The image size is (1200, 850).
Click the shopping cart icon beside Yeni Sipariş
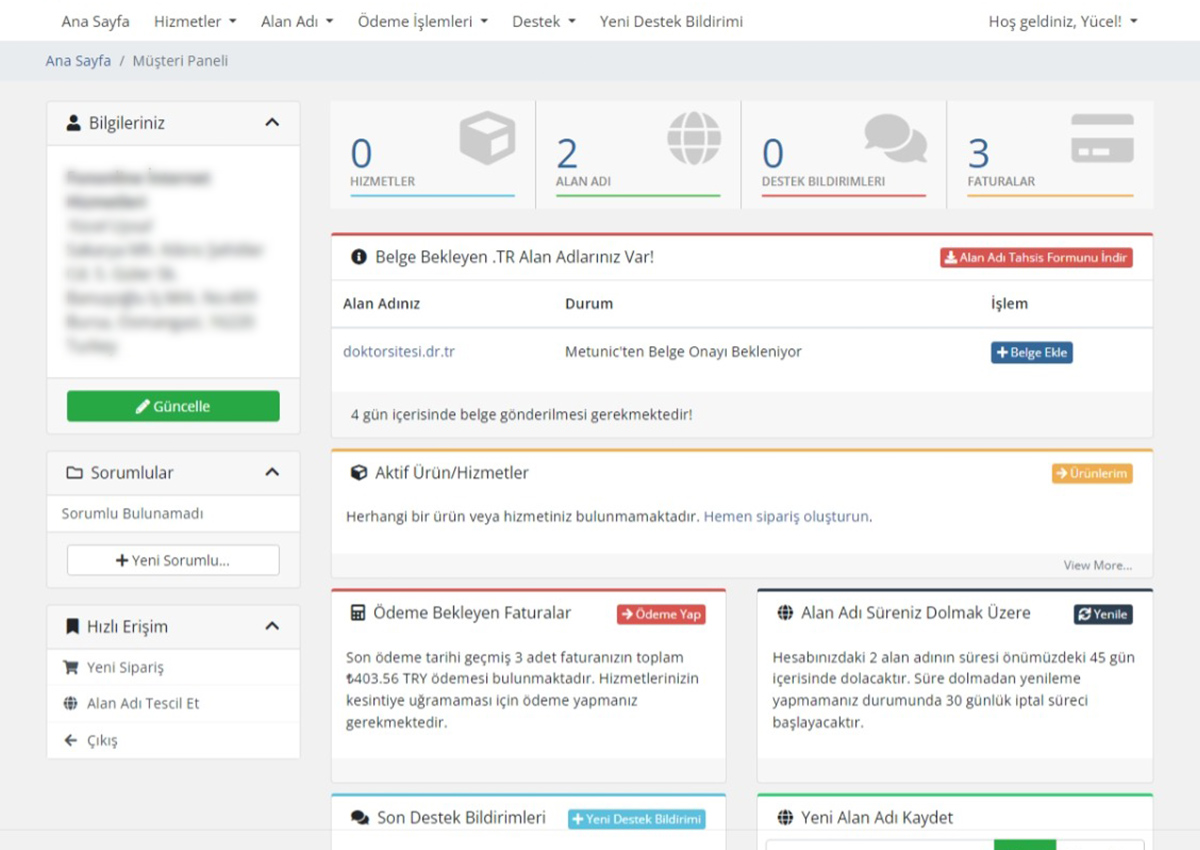tap(70, 667)
